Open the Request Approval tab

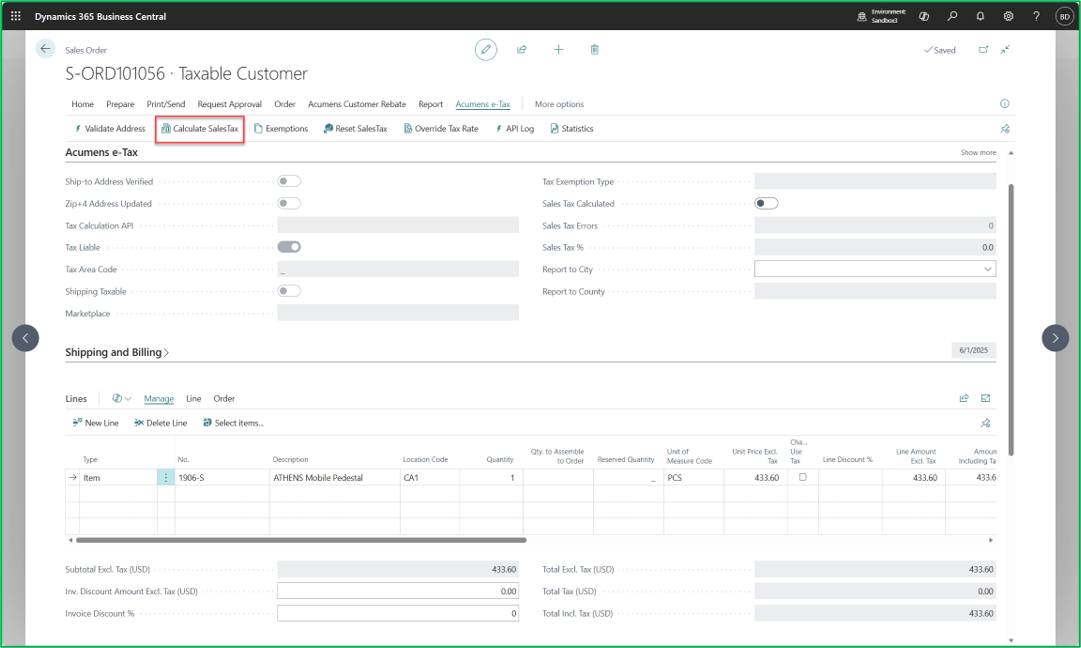[230, 104]
